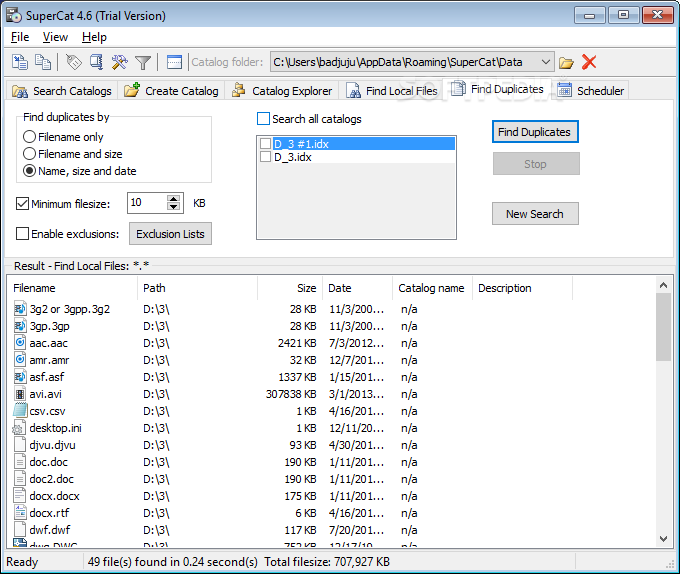
Task: Sort by the Path column header
Action: 198,288
